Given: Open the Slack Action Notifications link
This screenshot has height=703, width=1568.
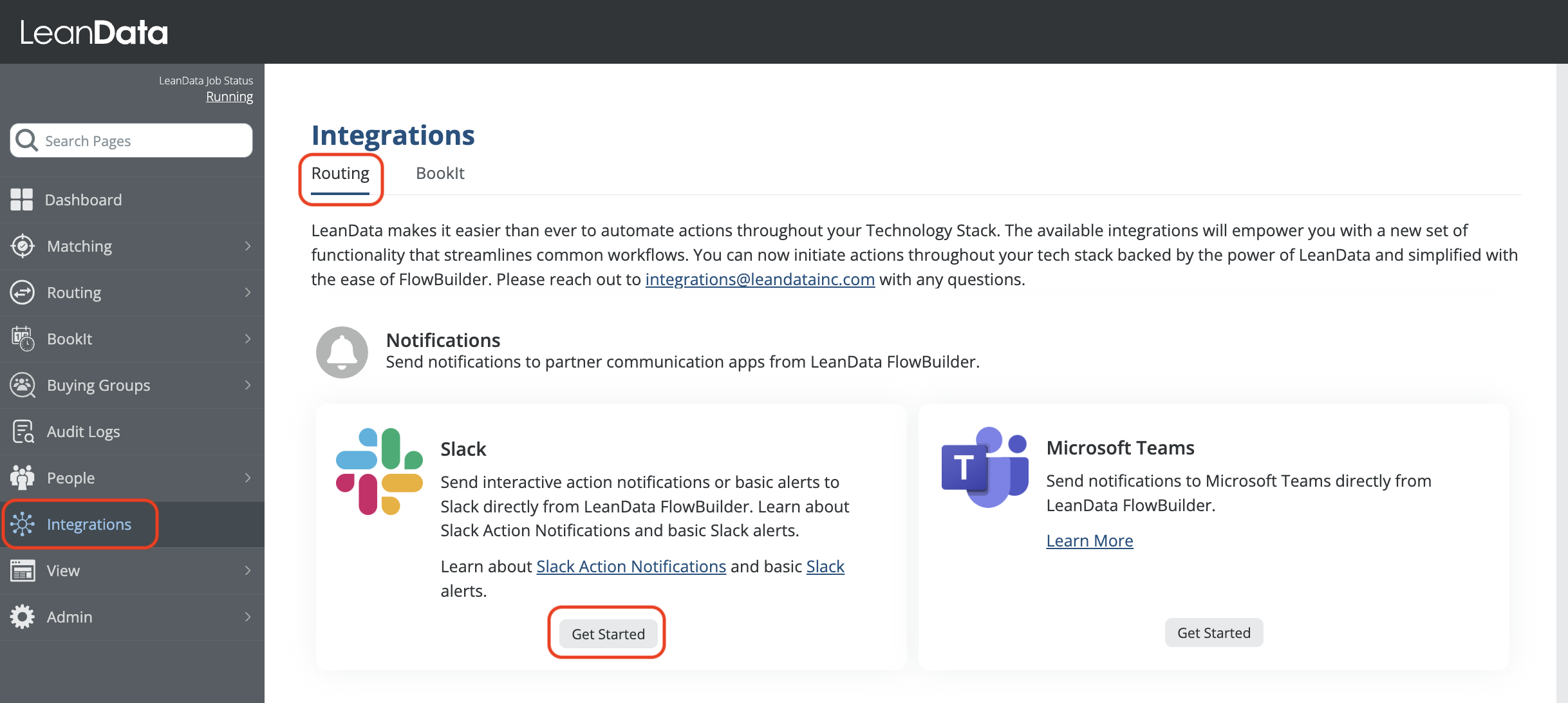Looking at the screenshot, I should [631, 567].
